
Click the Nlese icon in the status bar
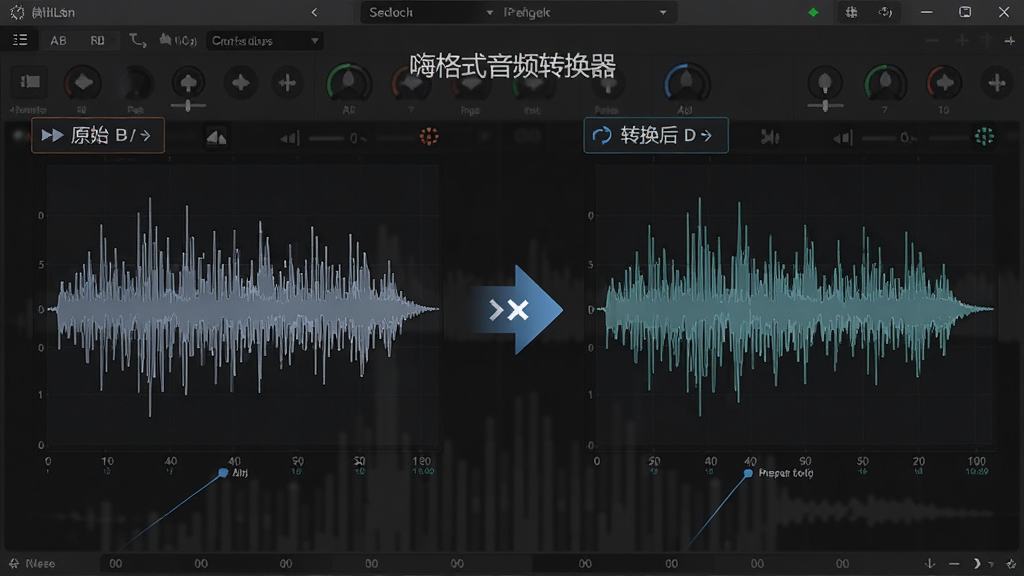(x=14, y=563)
